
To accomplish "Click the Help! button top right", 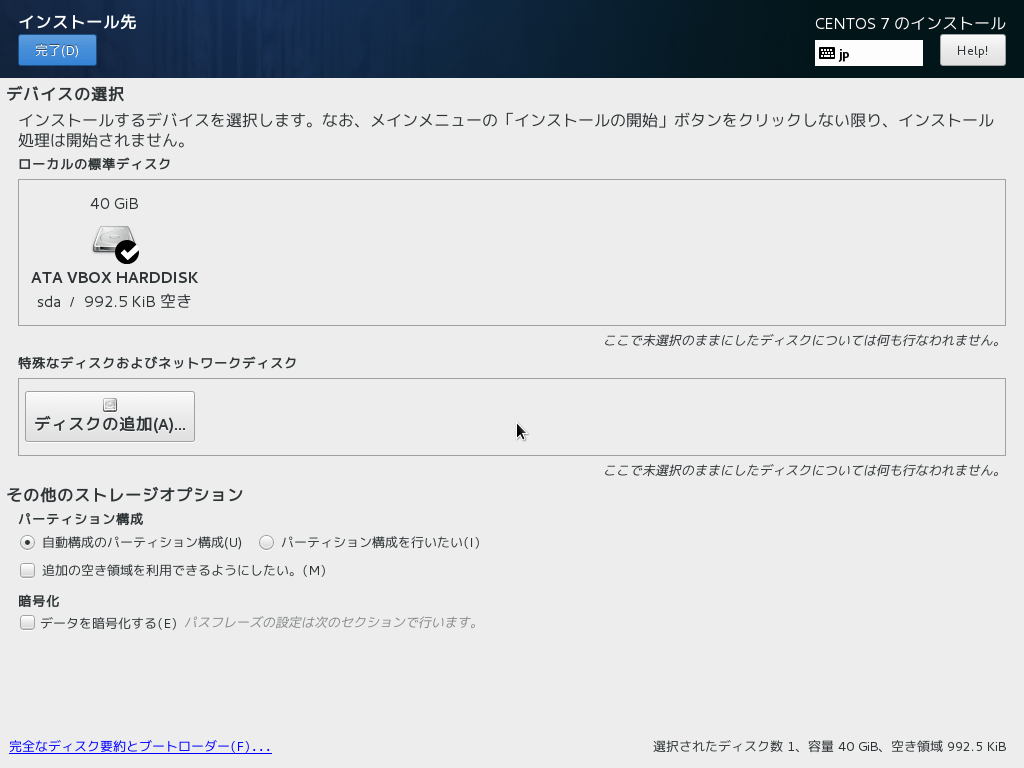I will [x=971, y=50].
